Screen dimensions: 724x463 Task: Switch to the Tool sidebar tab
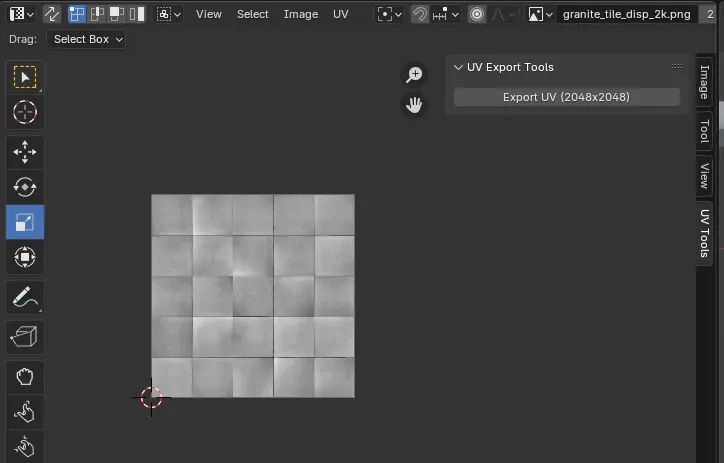[x=704, y=131]
